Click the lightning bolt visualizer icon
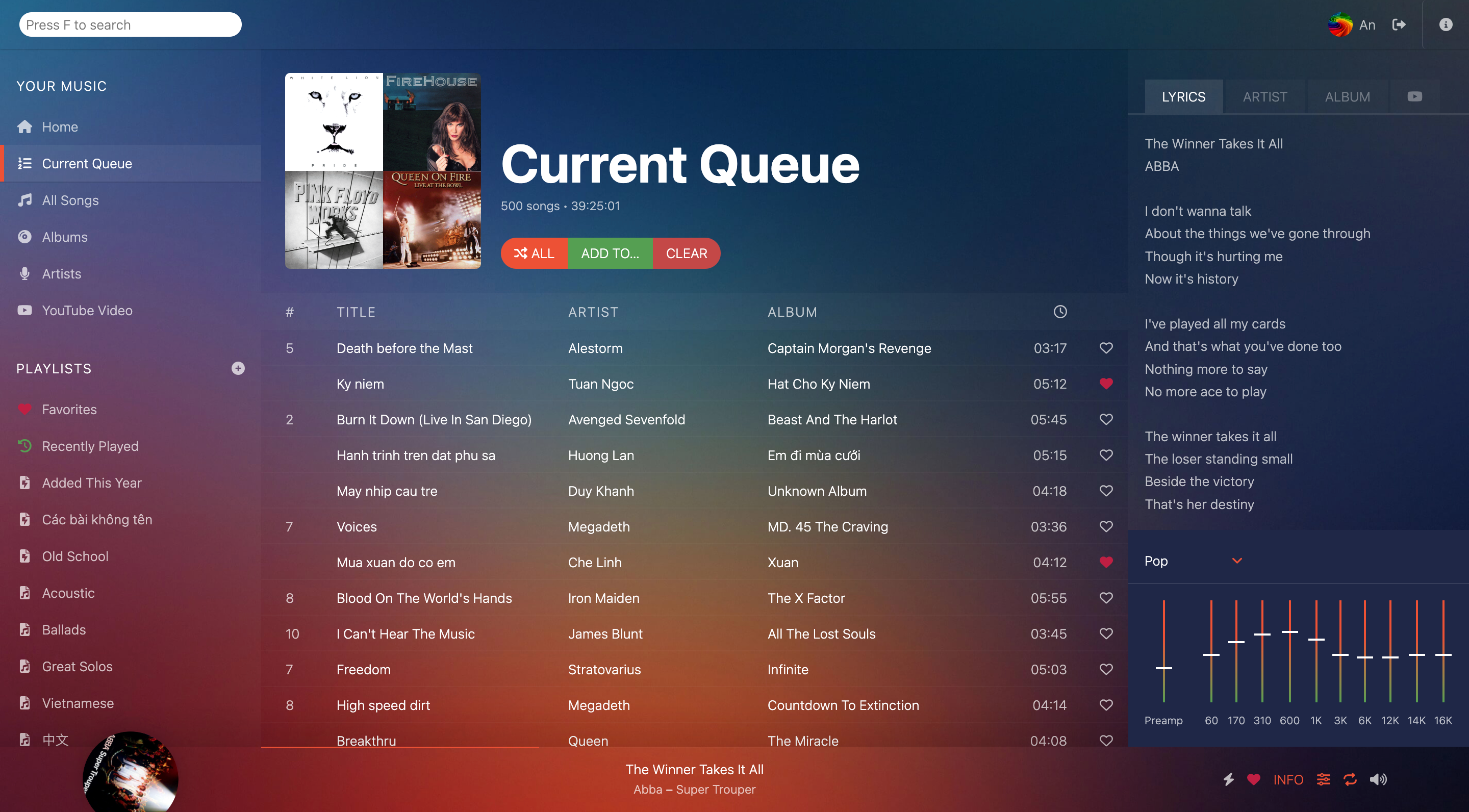Viewport: 1469px width, 812px height. pos(1228,779)
